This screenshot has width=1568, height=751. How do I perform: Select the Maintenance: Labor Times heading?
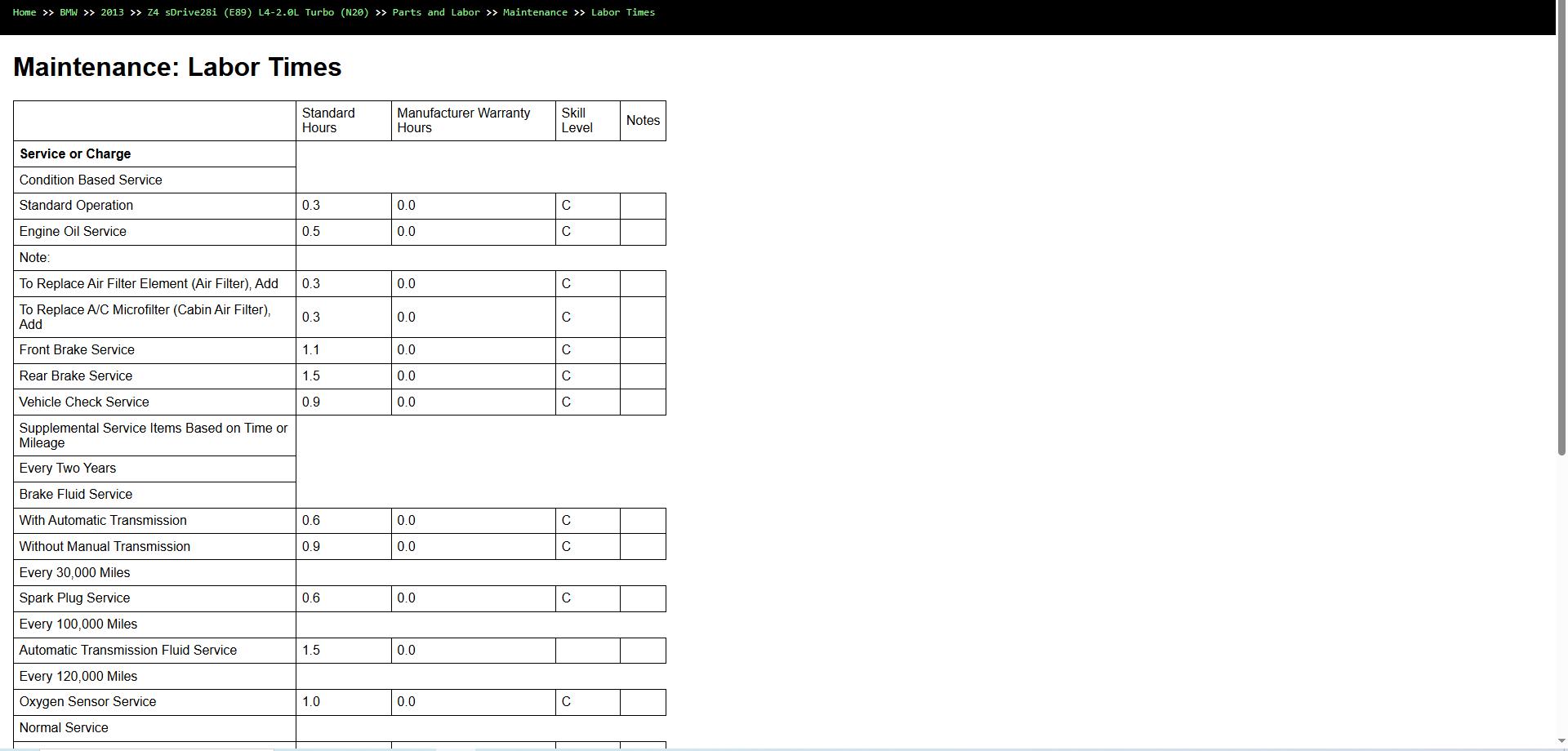177,67
